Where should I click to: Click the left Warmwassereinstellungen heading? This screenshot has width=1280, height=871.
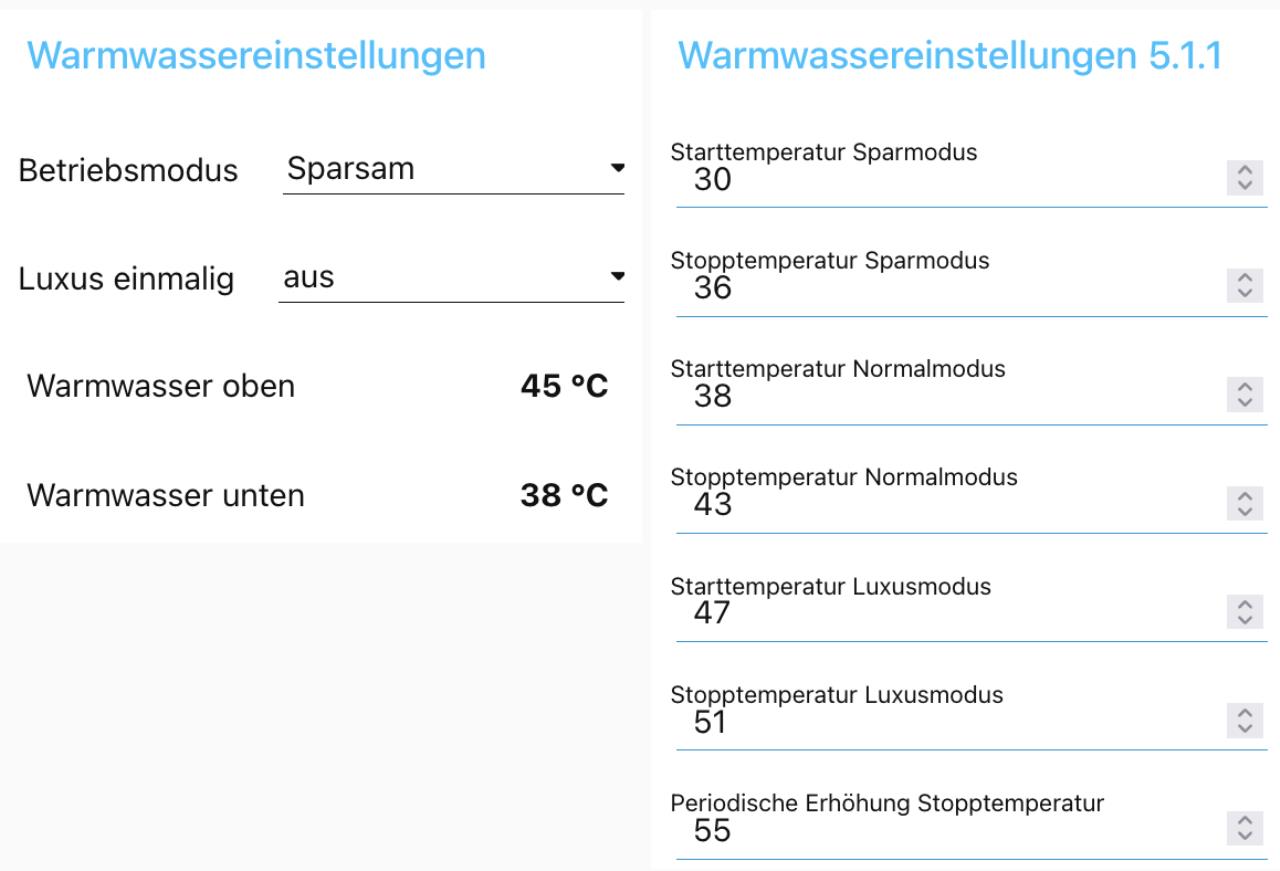point(256,56)
